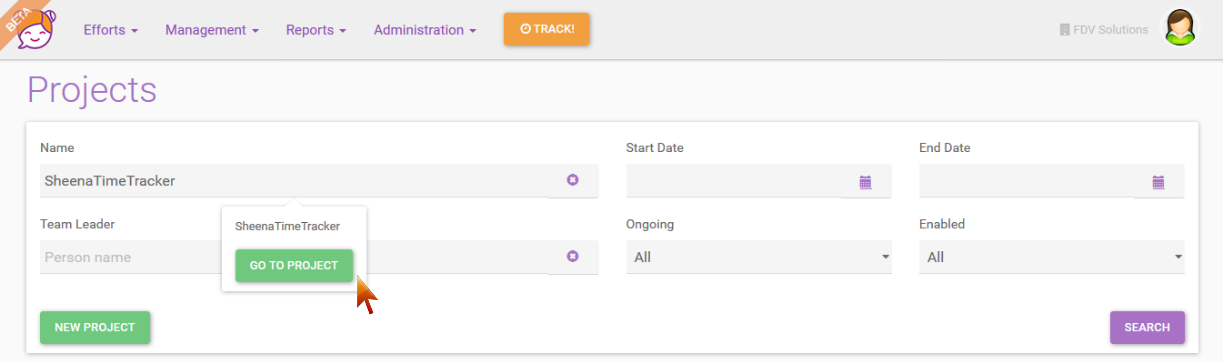This screenshot has height=362, width=1223.
Task: Click the NEW PROJECT button
Action: pyautogui.click(x=95, y=327)
